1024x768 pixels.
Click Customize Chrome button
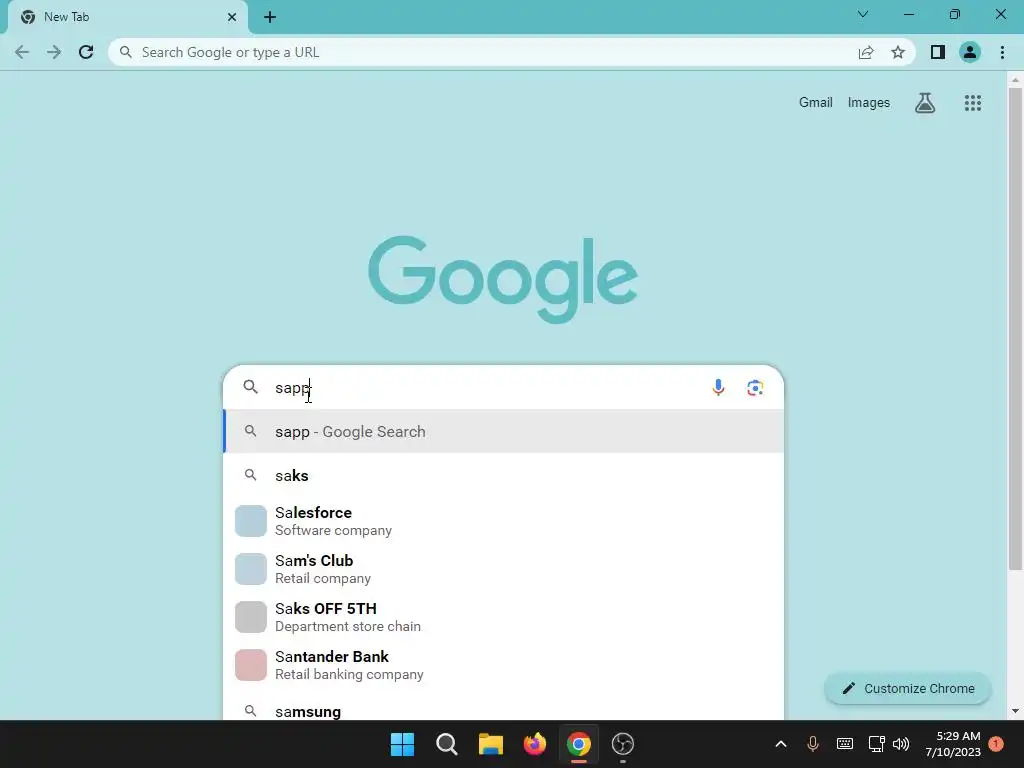[908, 688]
